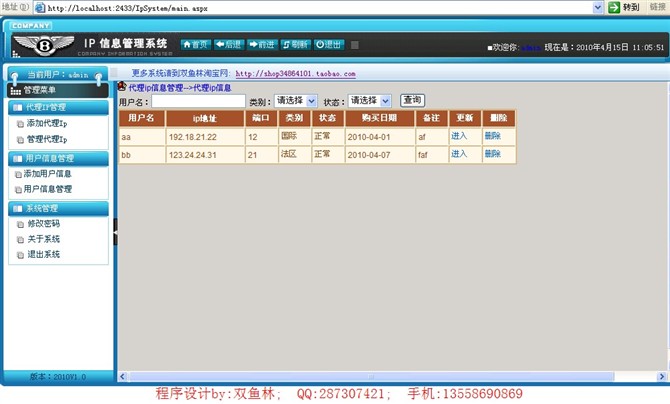Viewport: 670px width, 404px height.
Task: Open 管理代理Ip menu item
Action: 47,139
